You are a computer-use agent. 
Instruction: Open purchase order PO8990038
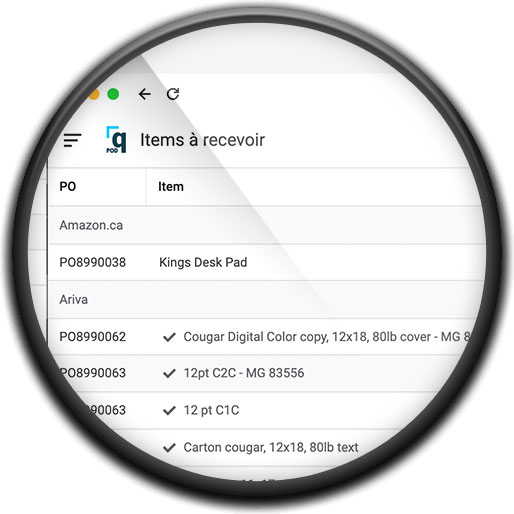(x=93, y=262)
